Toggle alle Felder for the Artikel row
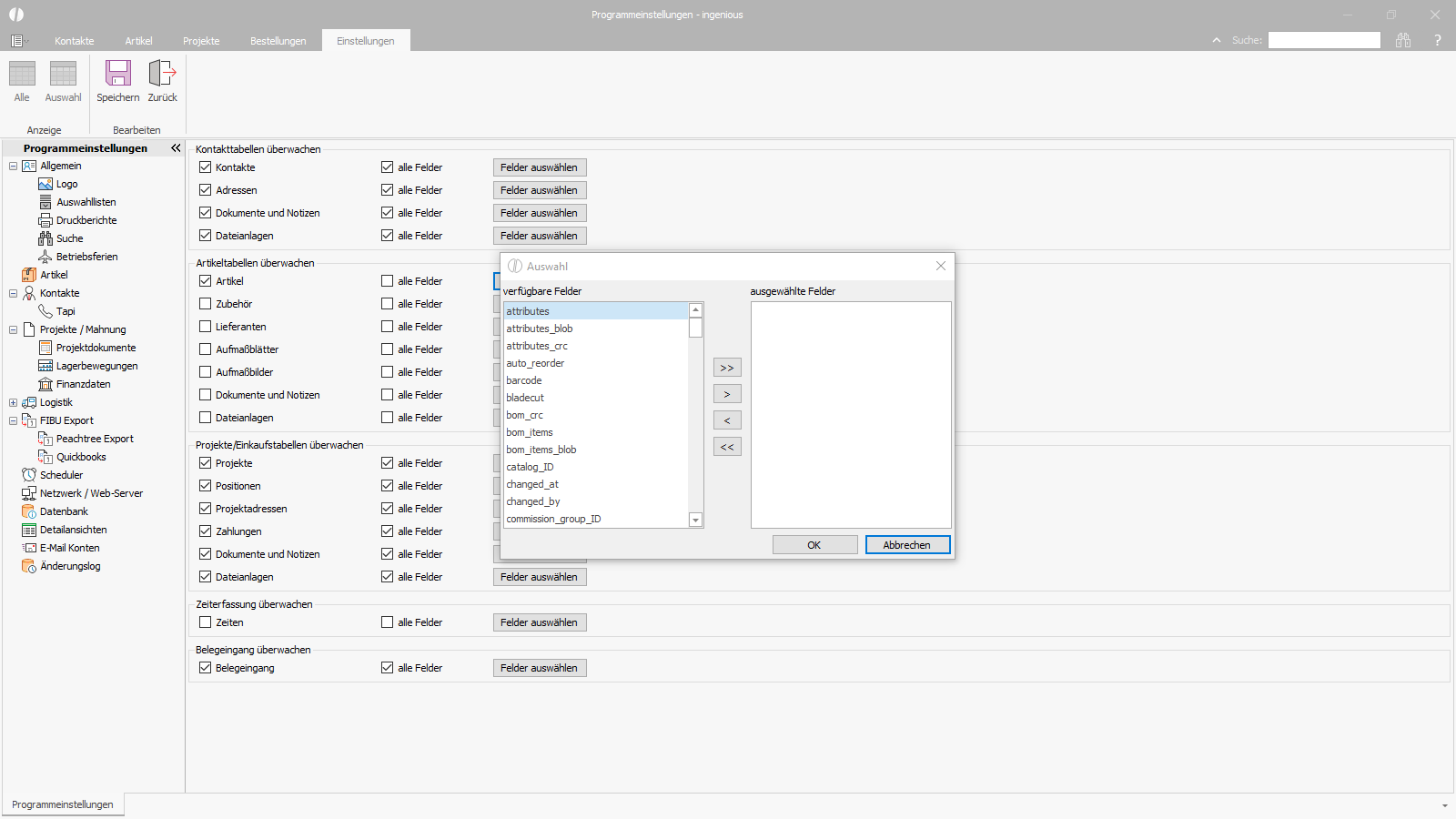The height and width of the screenshot is (819, 1456). [x=388, y=281]
